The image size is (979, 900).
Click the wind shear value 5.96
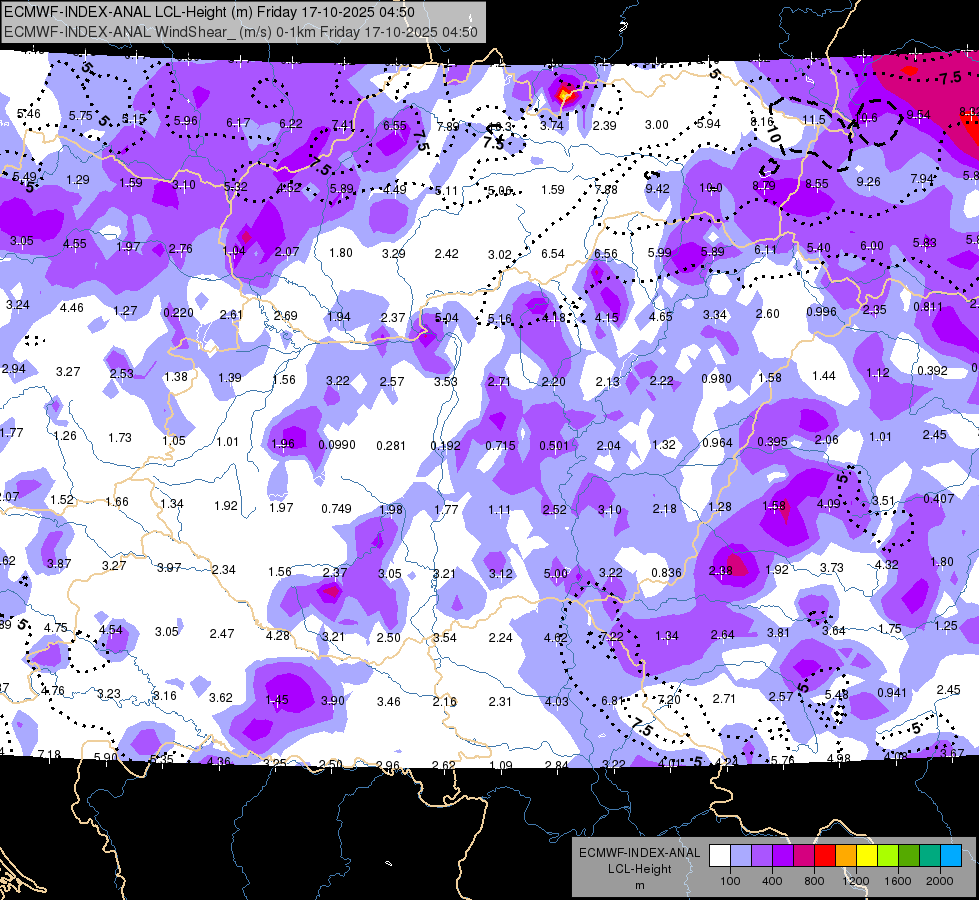point(185,121)
